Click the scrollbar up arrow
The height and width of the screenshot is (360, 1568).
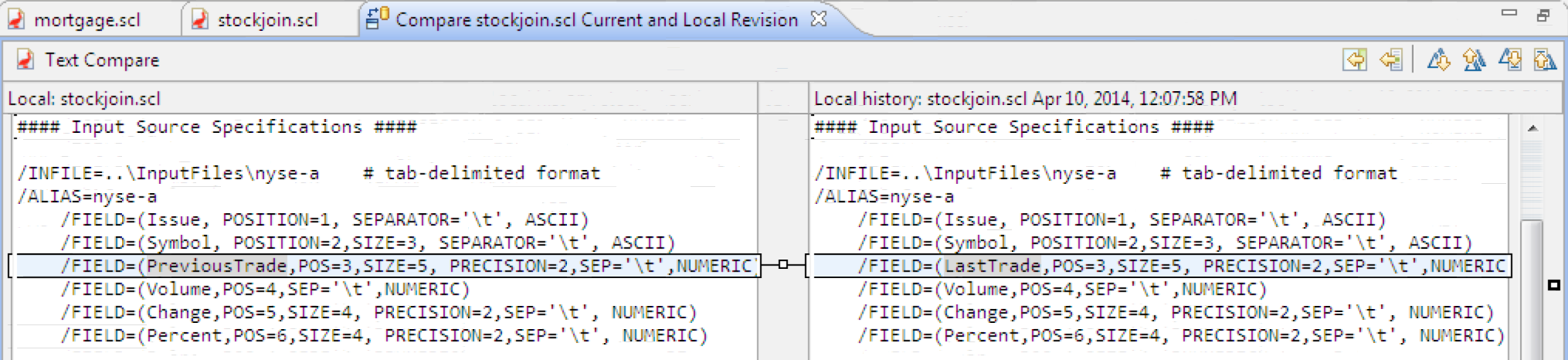point(1532,128)
